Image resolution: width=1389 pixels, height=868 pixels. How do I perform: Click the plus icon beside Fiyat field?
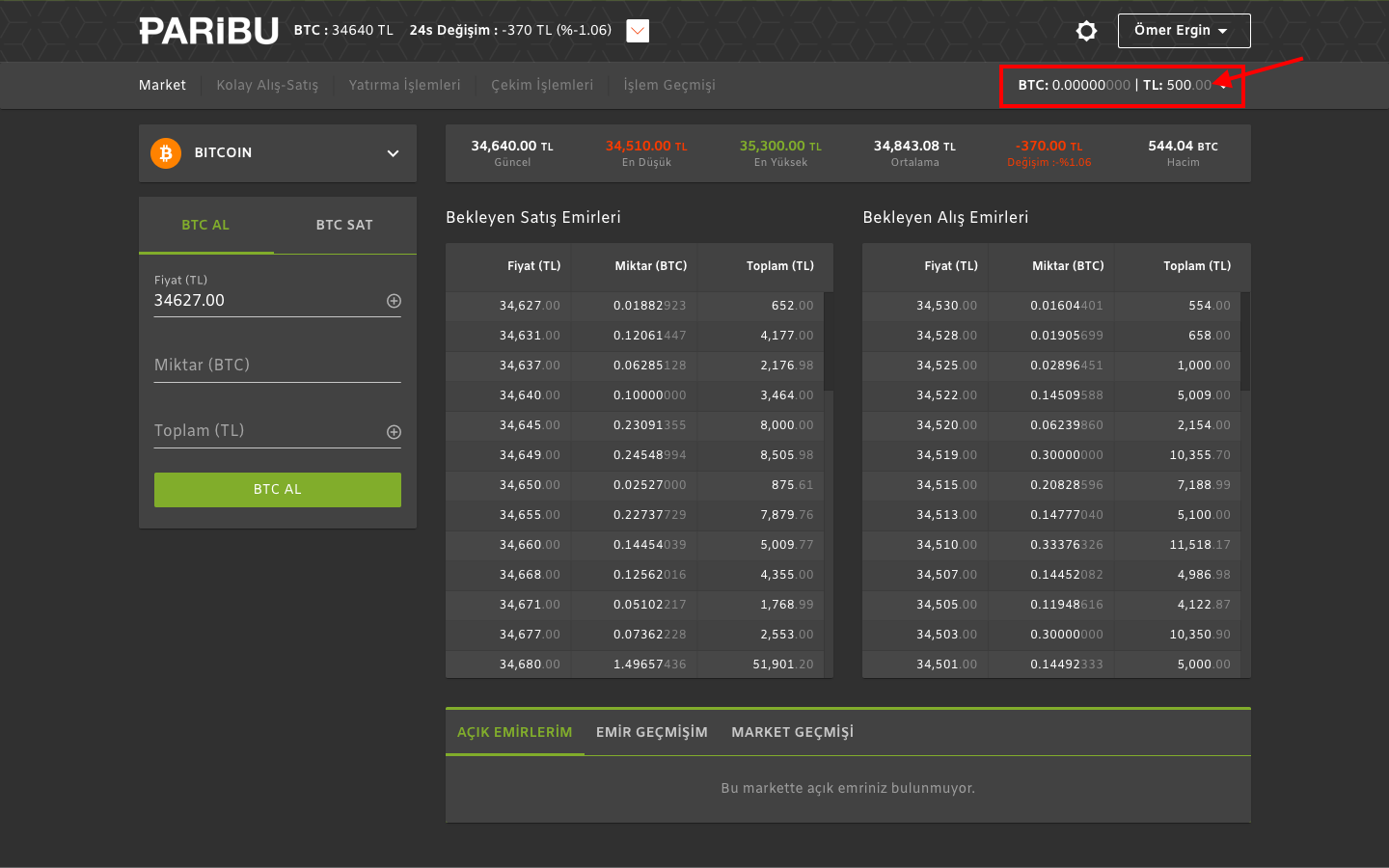click(394, 300)
